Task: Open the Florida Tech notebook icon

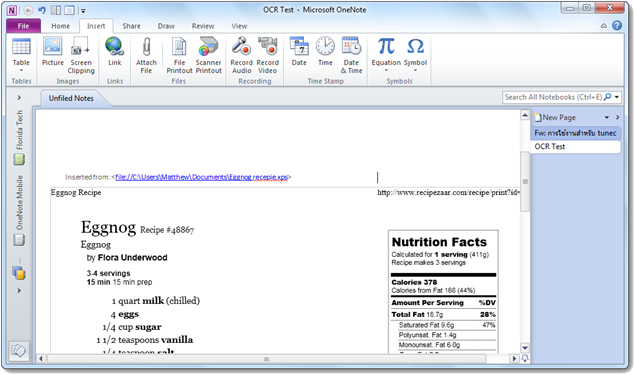Action: 19,159
